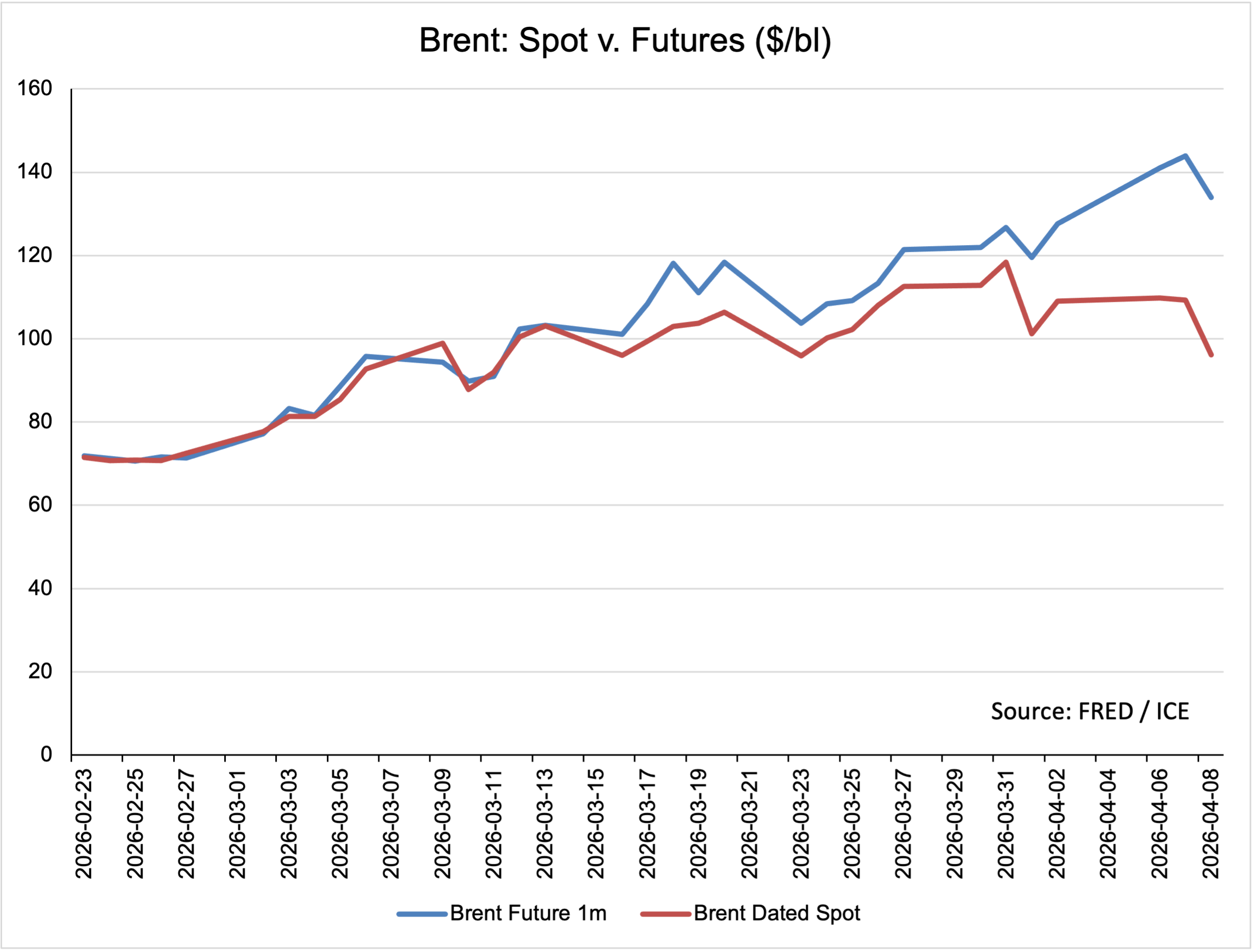Click the blue futures line peak near 144

coord(1186,156)
